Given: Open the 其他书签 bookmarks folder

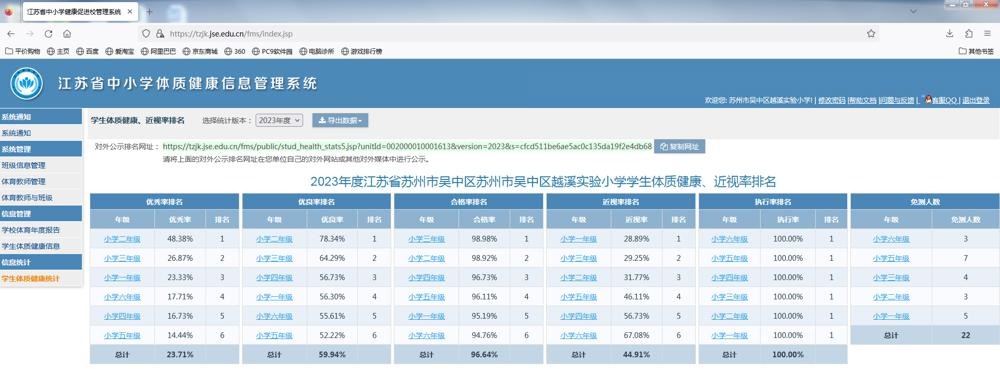Looking at the screenshot, I should [x=976, y=51].
